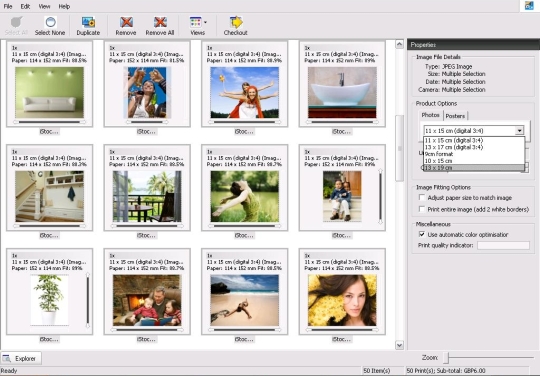
Task: Select the beach yoga photo
Action: tap(245, 300)
